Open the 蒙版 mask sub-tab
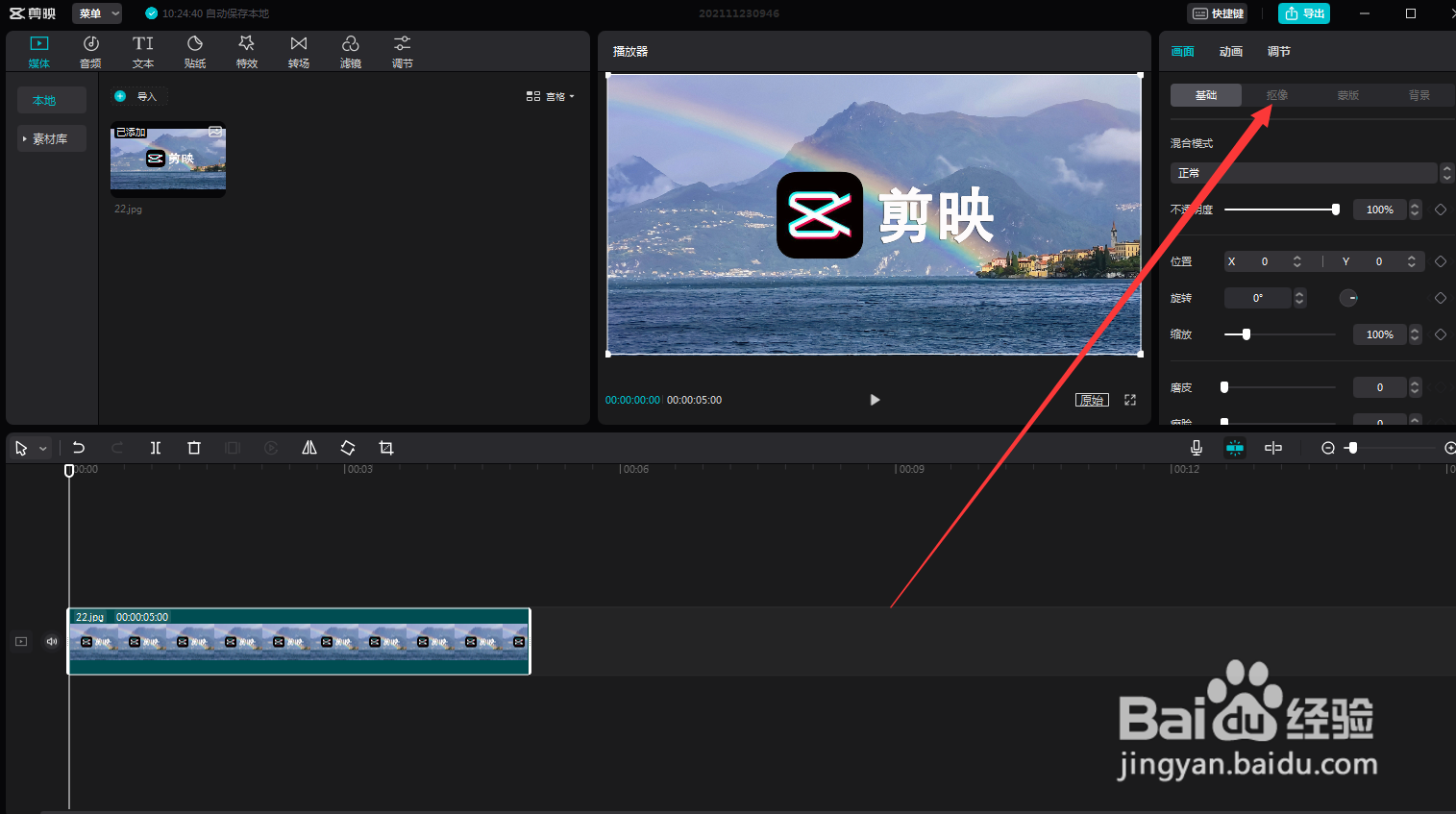Viewport: 1456px width, 814px height. (1348, 95)
